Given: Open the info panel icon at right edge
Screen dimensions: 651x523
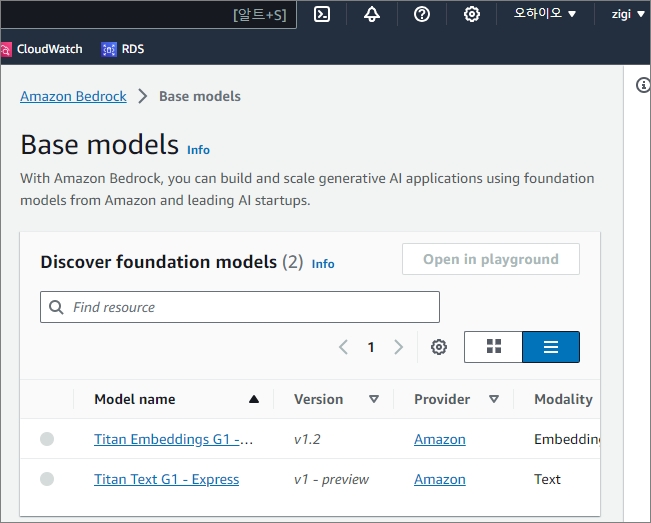Looking at the screenshot, I should [x=643, y=85].
